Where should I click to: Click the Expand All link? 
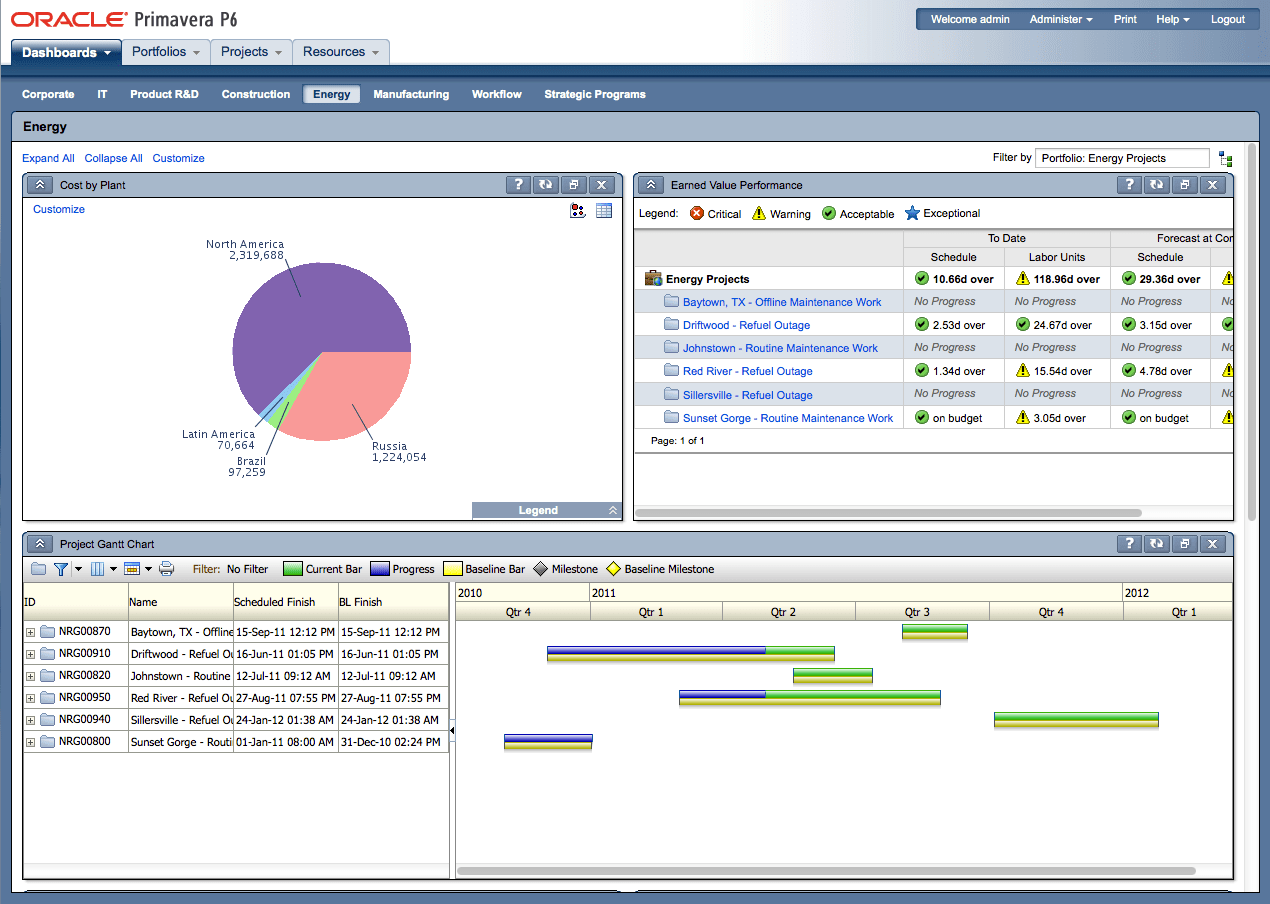pos(48,158)
